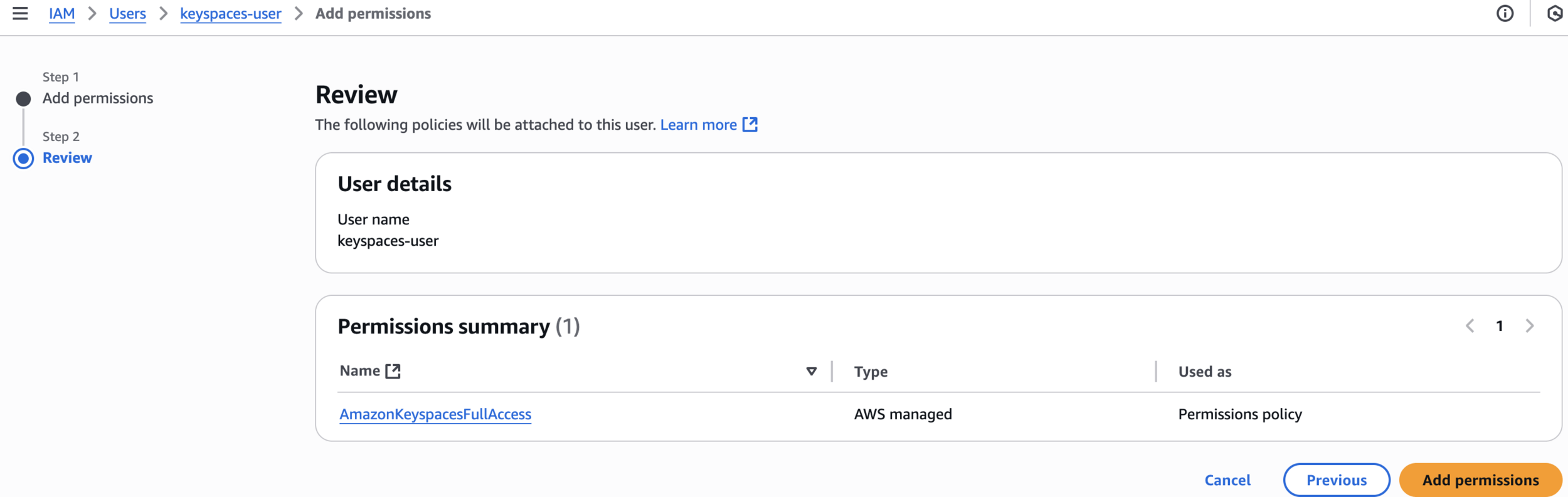
Task: Click the Cancel button
Action: point(1227,480)
